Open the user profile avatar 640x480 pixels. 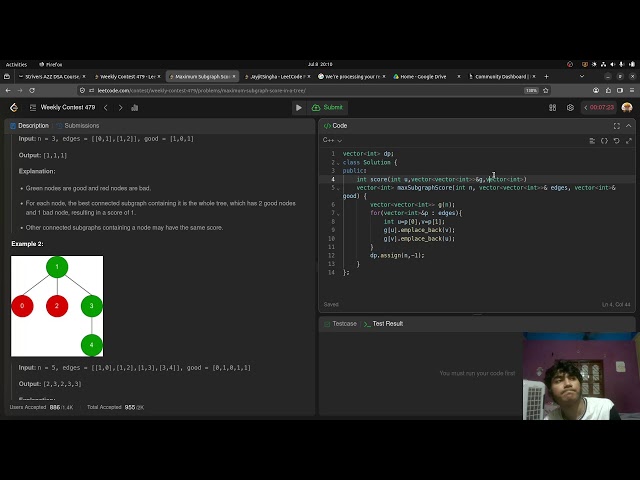tap(627, 107)
